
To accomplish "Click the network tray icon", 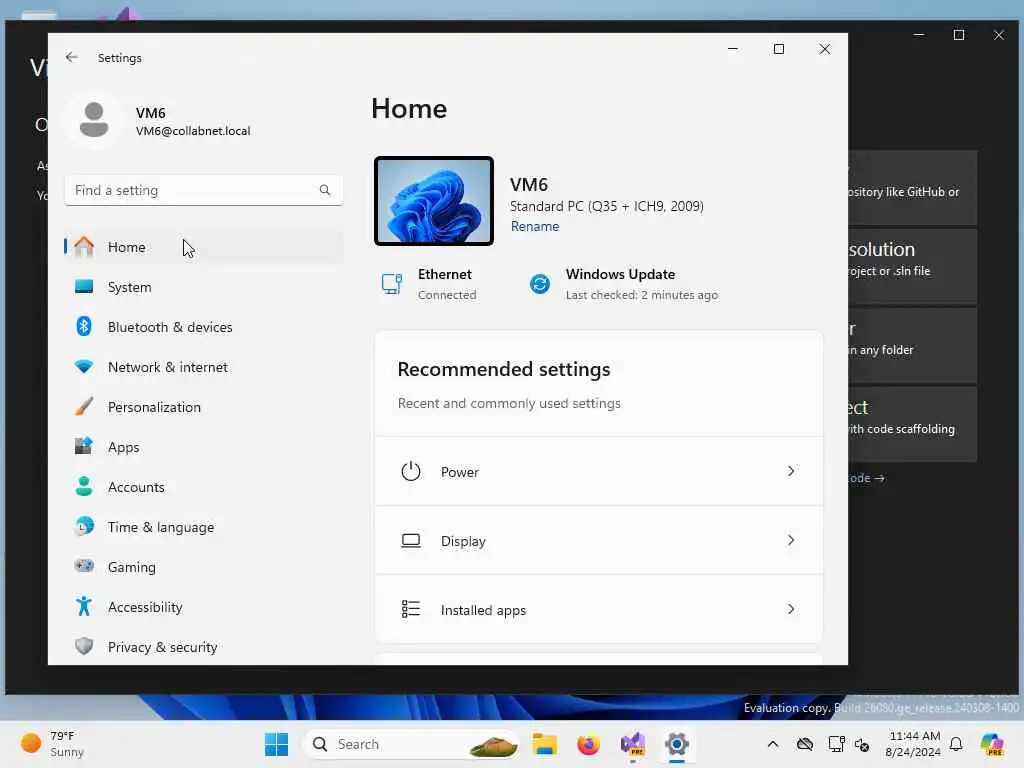I will (x=836, y=744).
